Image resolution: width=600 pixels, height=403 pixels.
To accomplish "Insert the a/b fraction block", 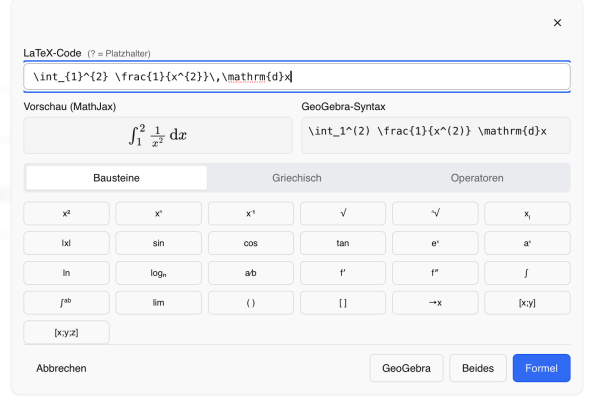I will tap(251, 273).
